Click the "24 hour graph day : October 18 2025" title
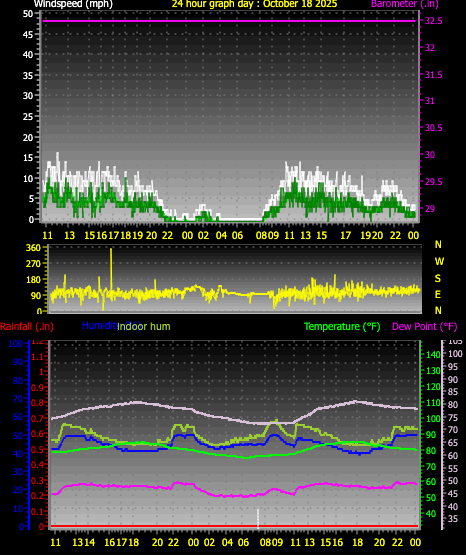 coord(254,4)
